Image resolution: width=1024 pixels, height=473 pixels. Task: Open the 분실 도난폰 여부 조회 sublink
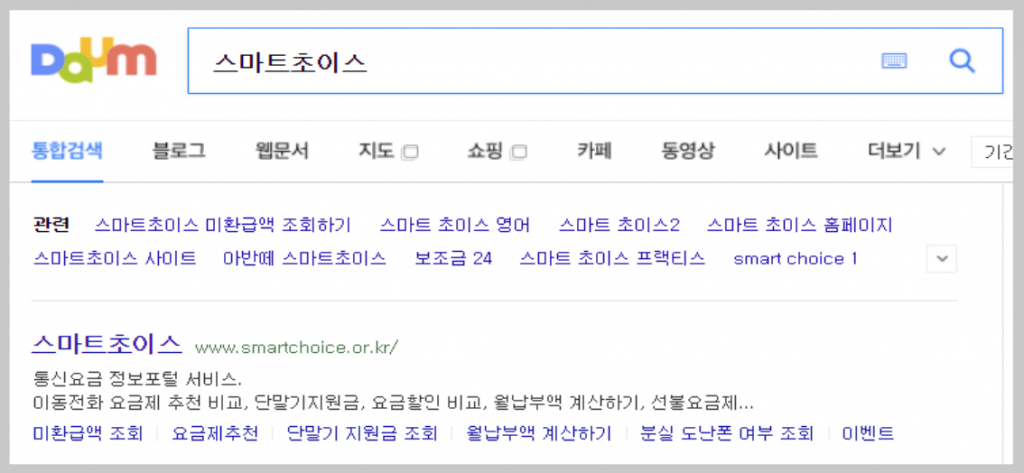pyautogui.click(x=727, y=433)
